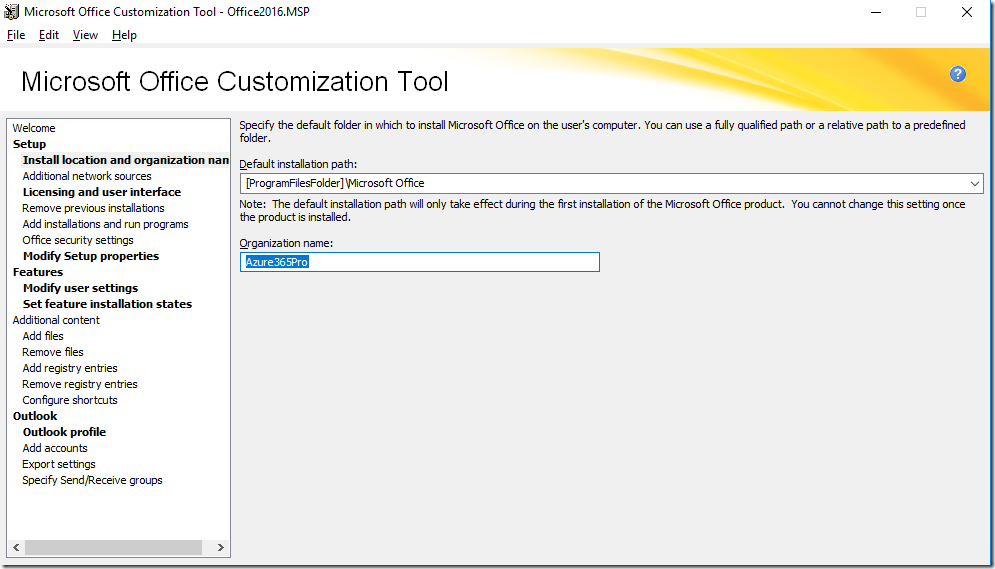Select Additional content heading
Image resolution: width=995 pixels, height=569 pixels.
click(x=56, y=320)
